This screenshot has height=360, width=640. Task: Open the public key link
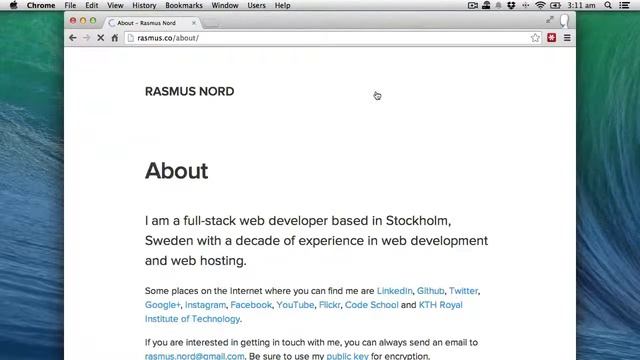pos(347,356)
